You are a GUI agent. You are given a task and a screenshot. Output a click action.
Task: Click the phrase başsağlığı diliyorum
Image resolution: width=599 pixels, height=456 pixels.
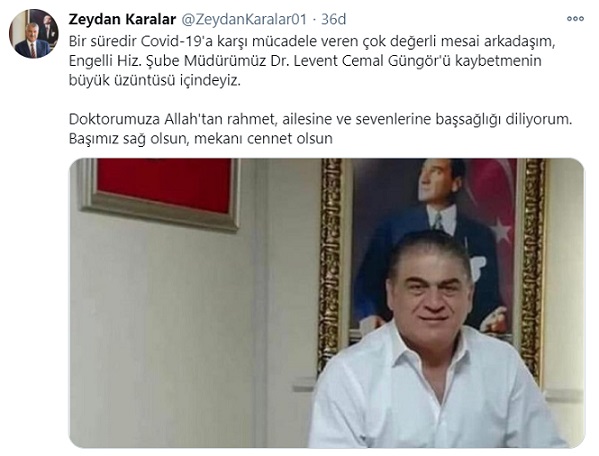(x=504, y=119)
